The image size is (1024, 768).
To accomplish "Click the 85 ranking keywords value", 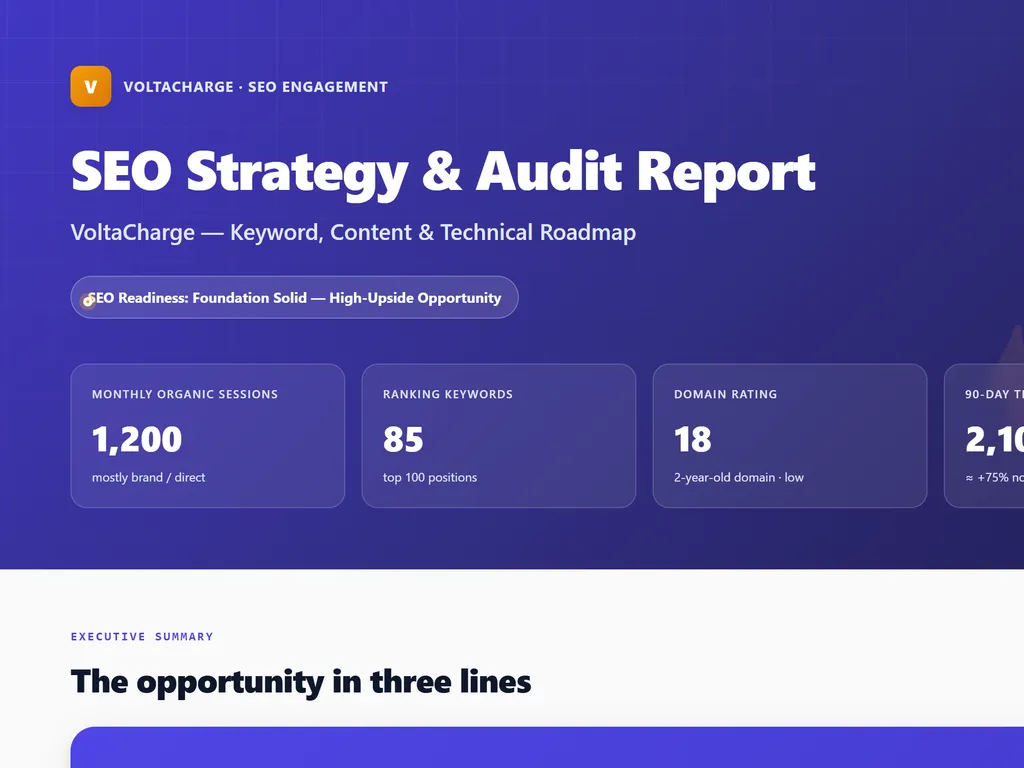I will [403, 439].
